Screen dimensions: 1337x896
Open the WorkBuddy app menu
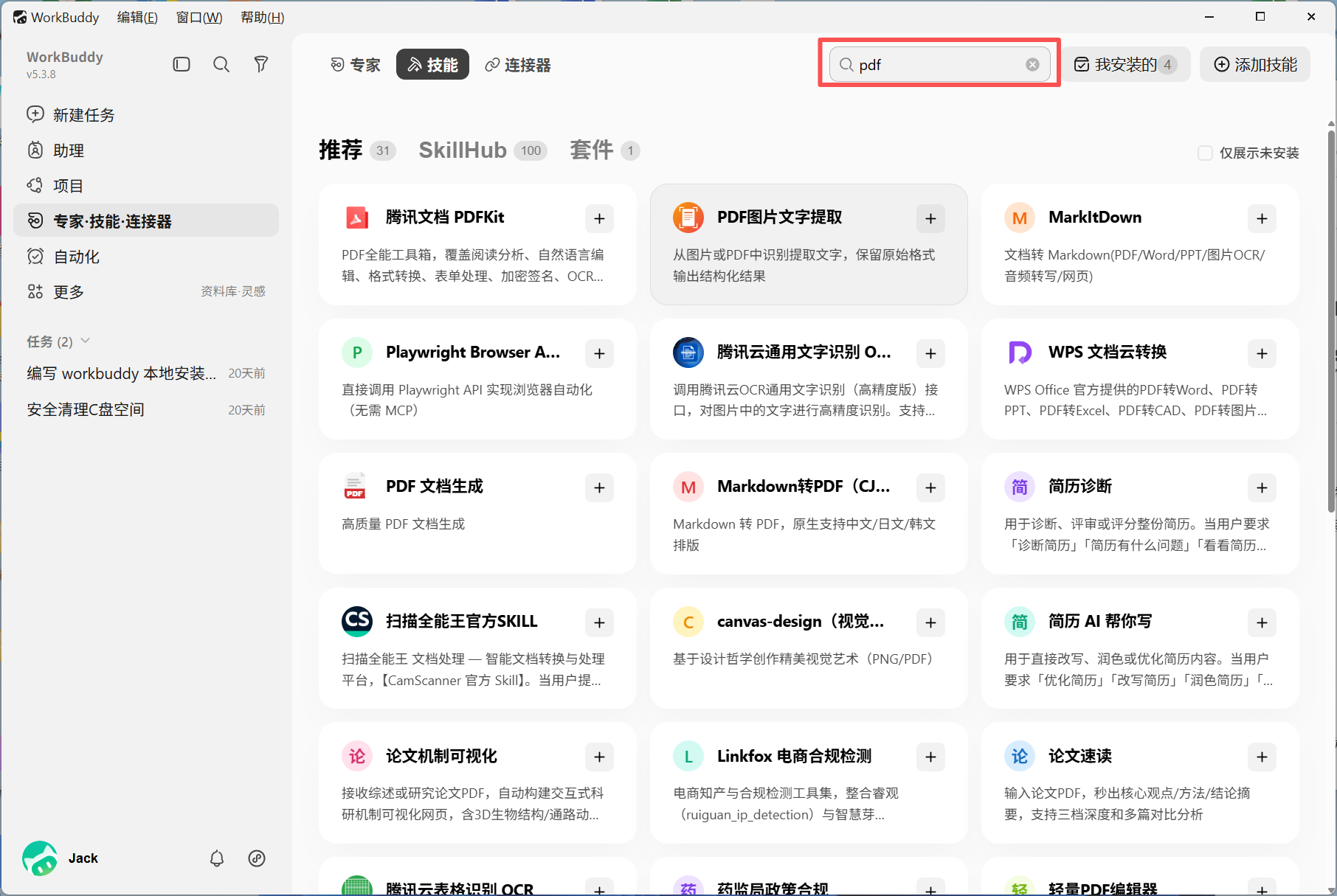tap(56, 17)
